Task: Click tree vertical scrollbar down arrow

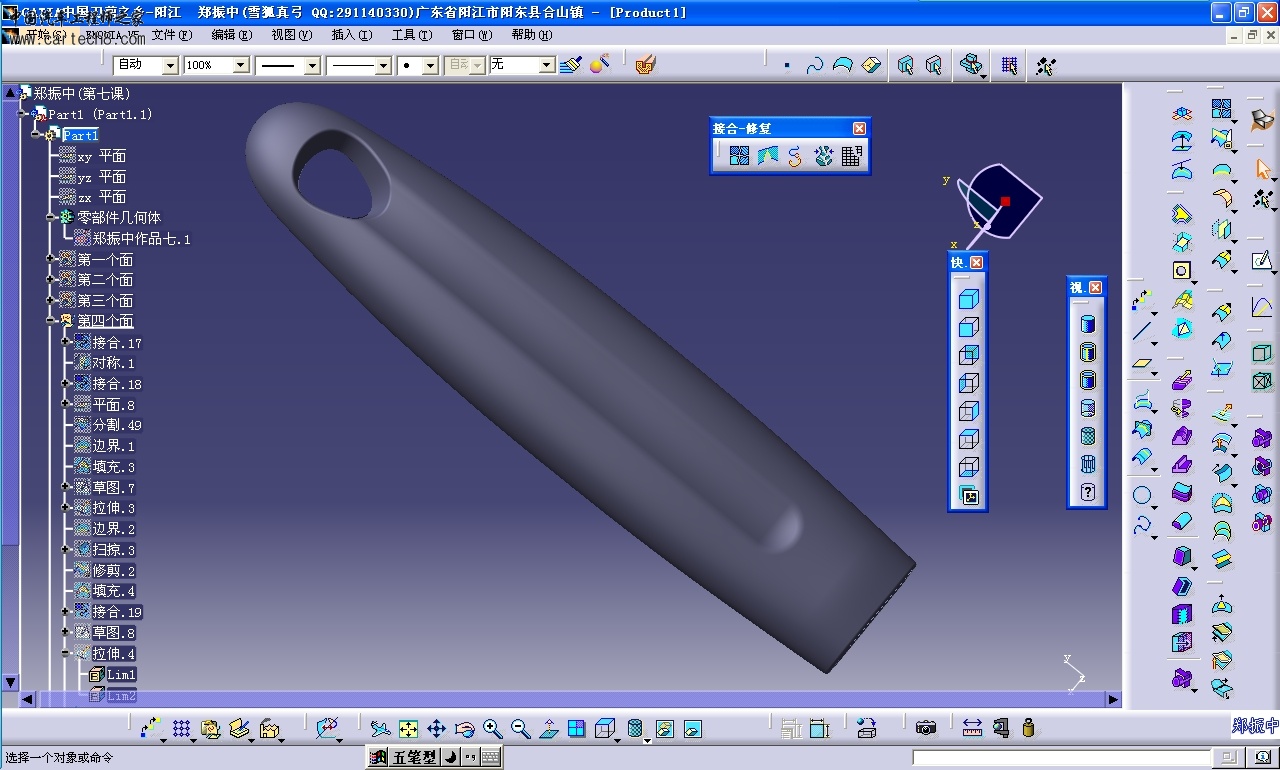Action: pyautogui.click(x=11, y=682)
